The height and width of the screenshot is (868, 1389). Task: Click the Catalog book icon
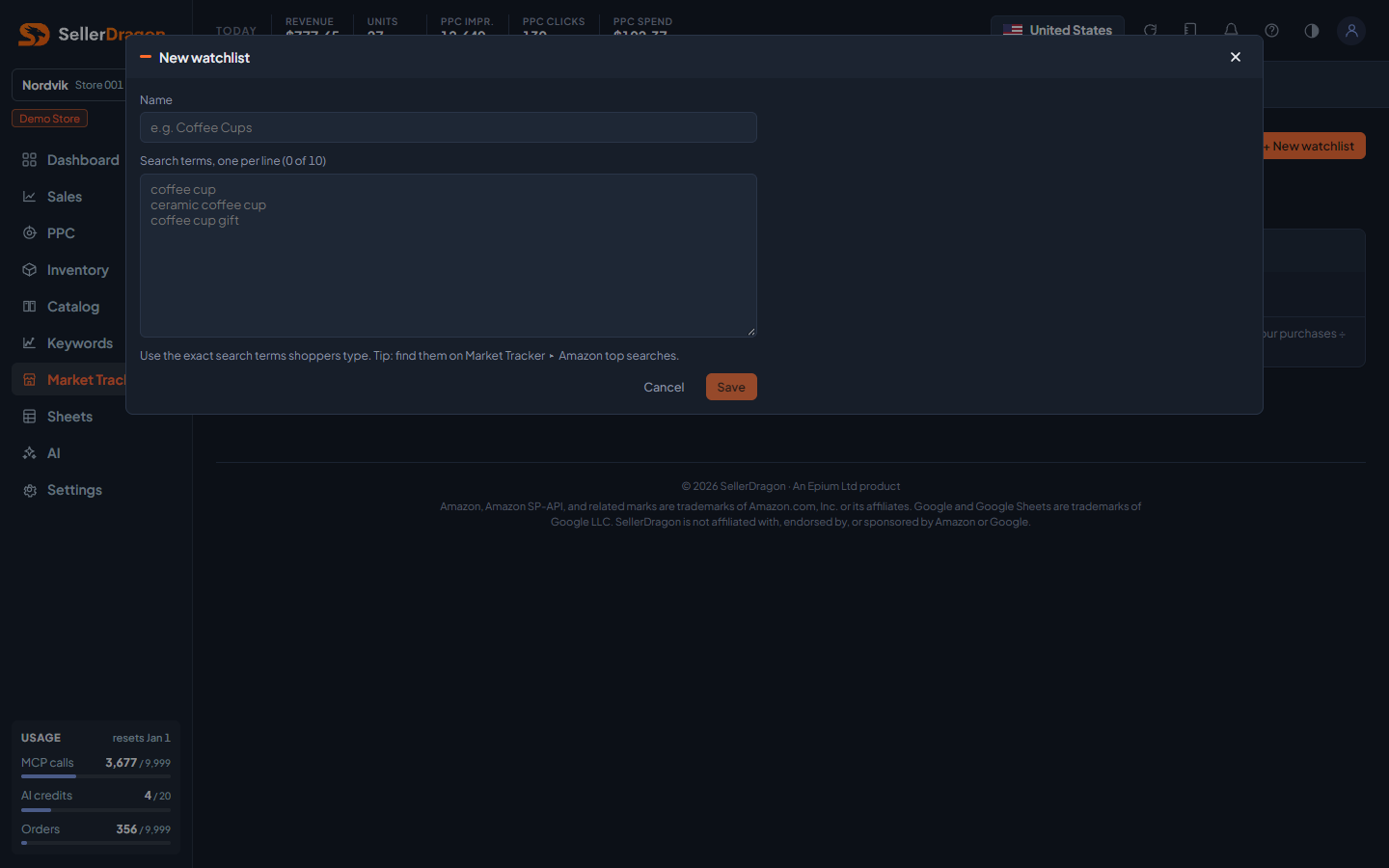[30, 307]
